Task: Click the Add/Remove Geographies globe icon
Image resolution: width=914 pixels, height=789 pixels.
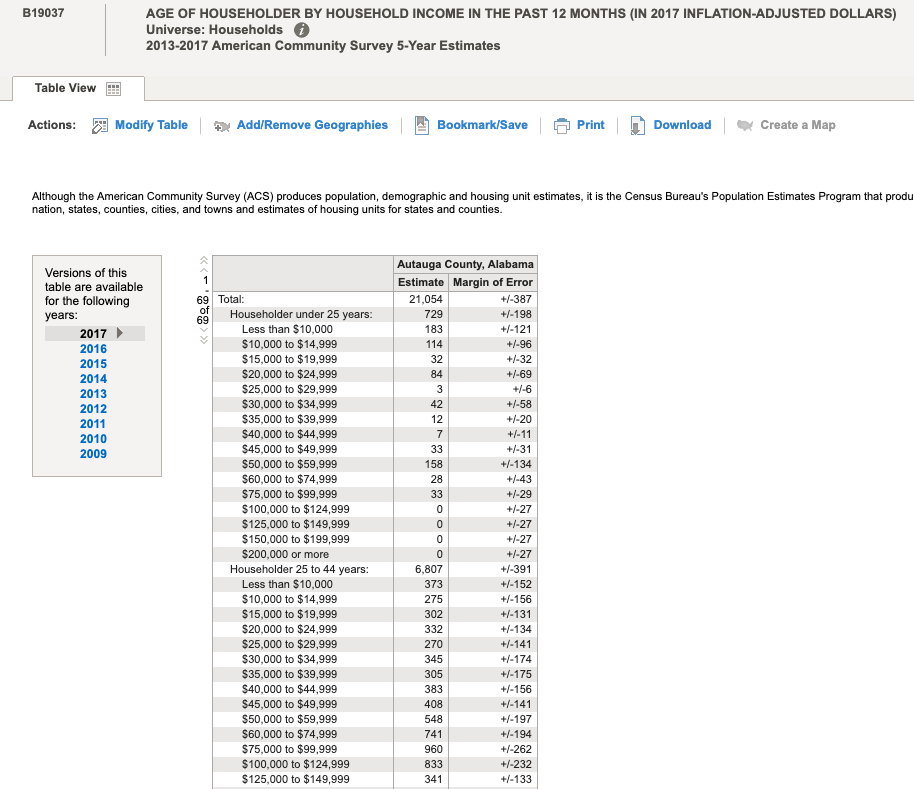Action: coord(222,126)
